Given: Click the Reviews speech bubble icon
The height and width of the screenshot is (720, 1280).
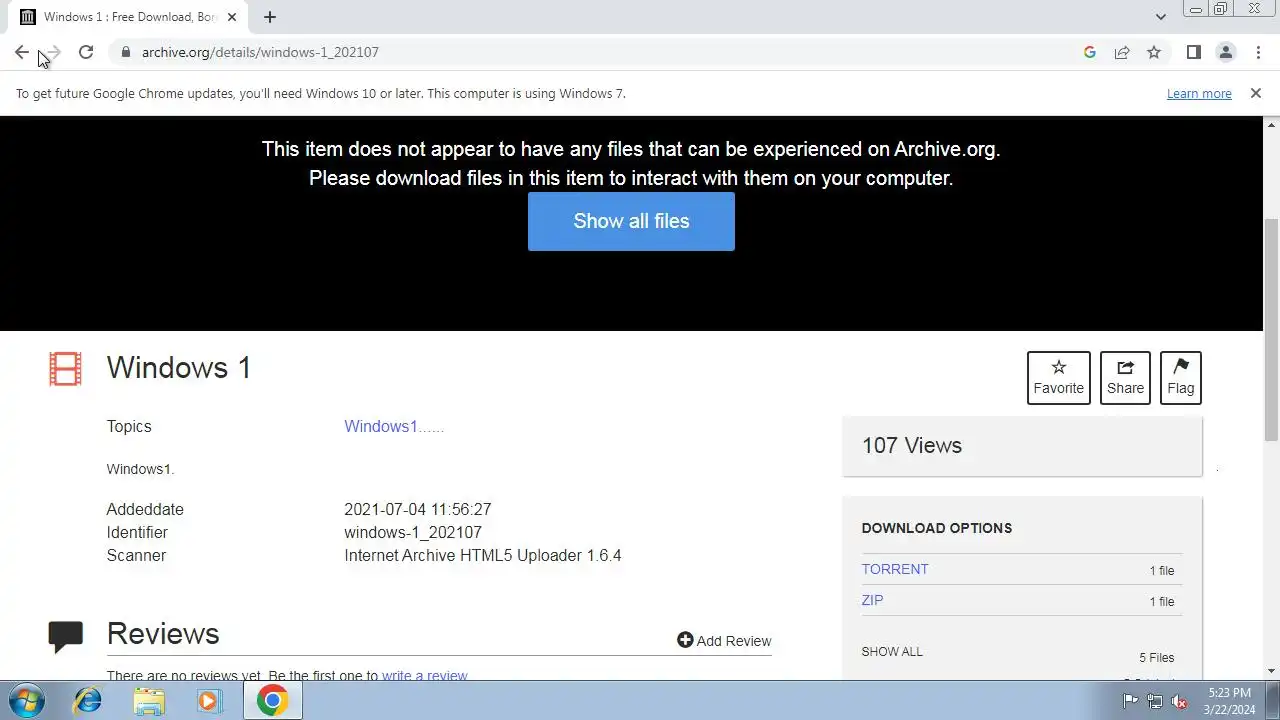Looking at the screenshot, I should point(65,636).
